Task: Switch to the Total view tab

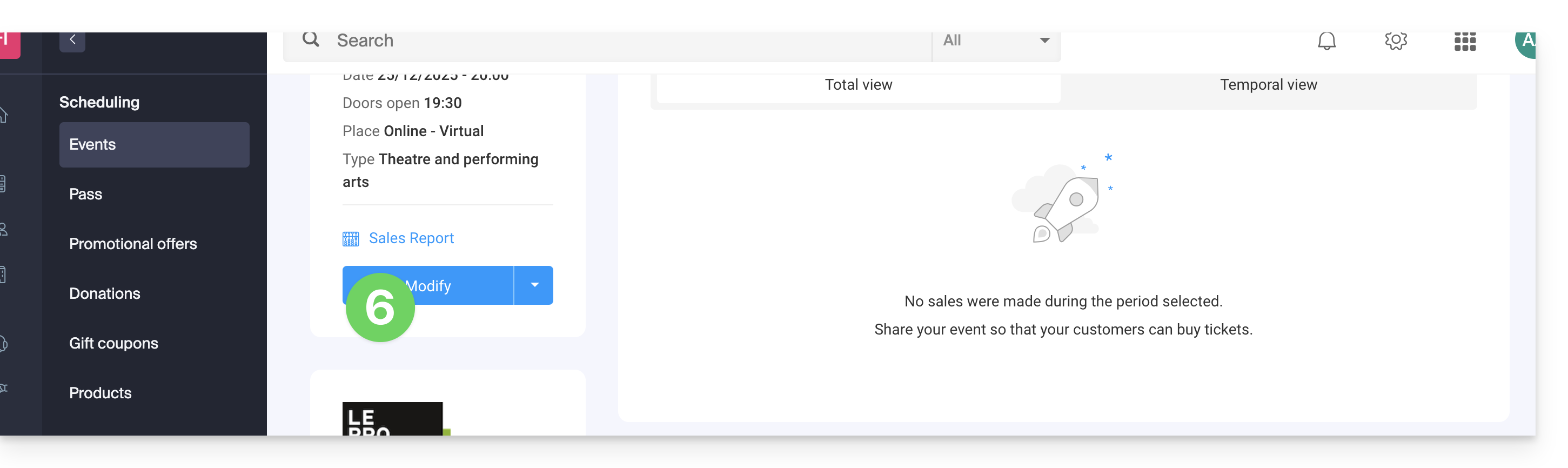Action: (x=858, y=85)
